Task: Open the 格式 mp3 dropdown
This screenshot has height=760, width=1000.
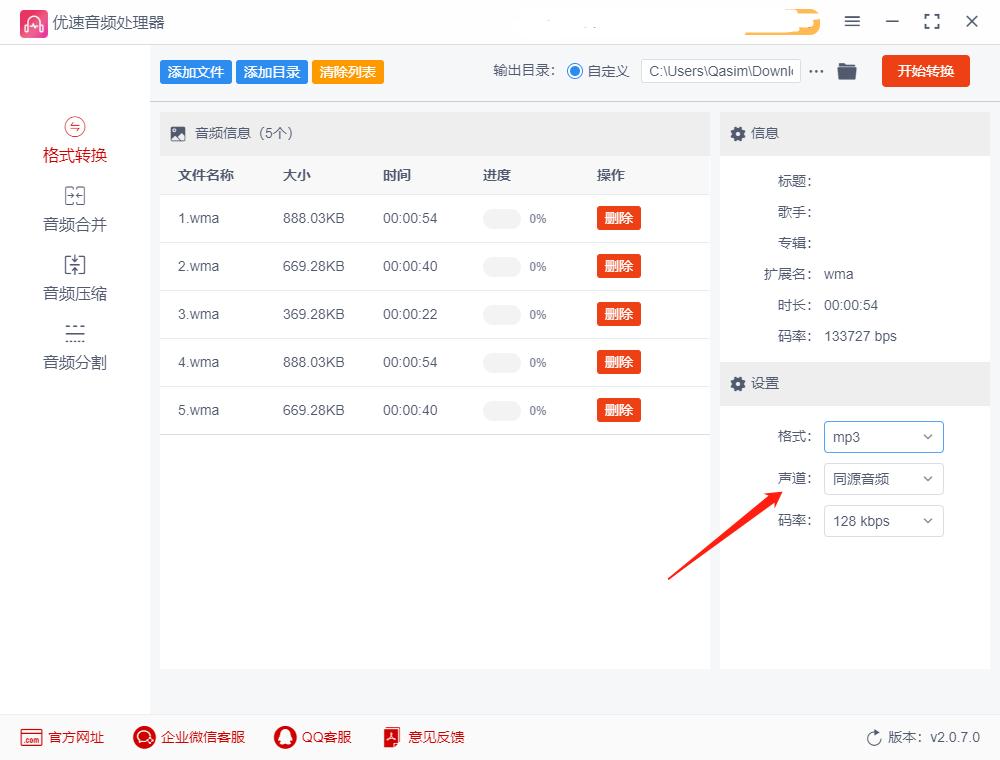Action: [x=883, y=437]
